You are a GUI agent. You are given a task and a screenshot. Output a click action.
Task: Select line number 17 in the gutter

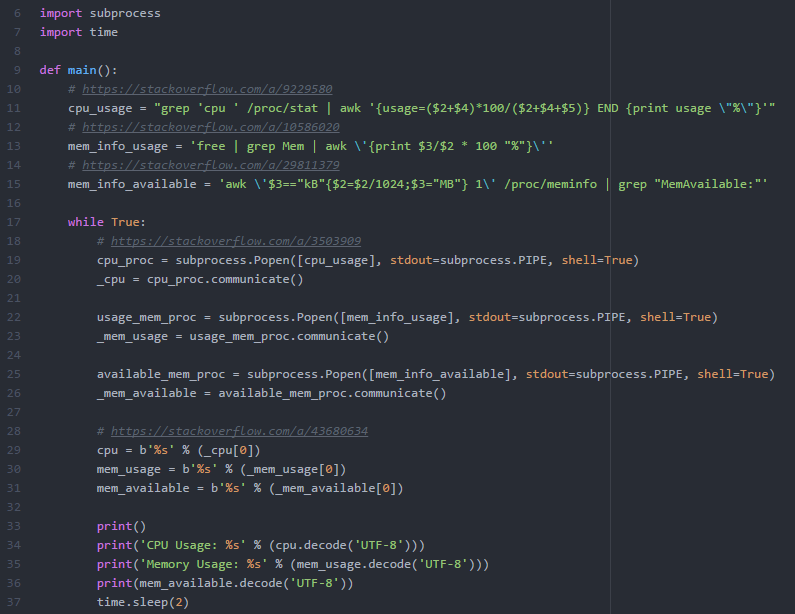point(15,222)
